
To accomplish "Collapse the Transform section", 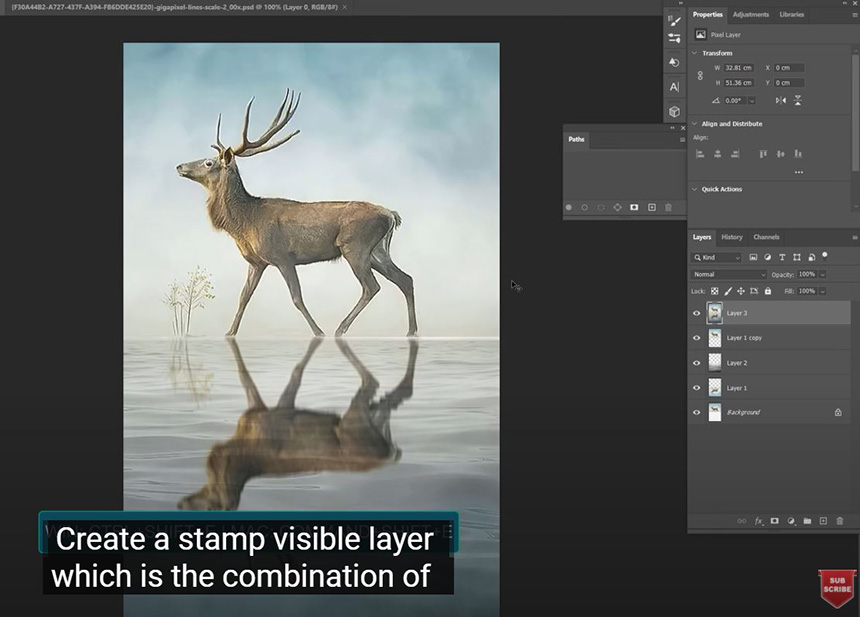I will [x=695, y=53].
